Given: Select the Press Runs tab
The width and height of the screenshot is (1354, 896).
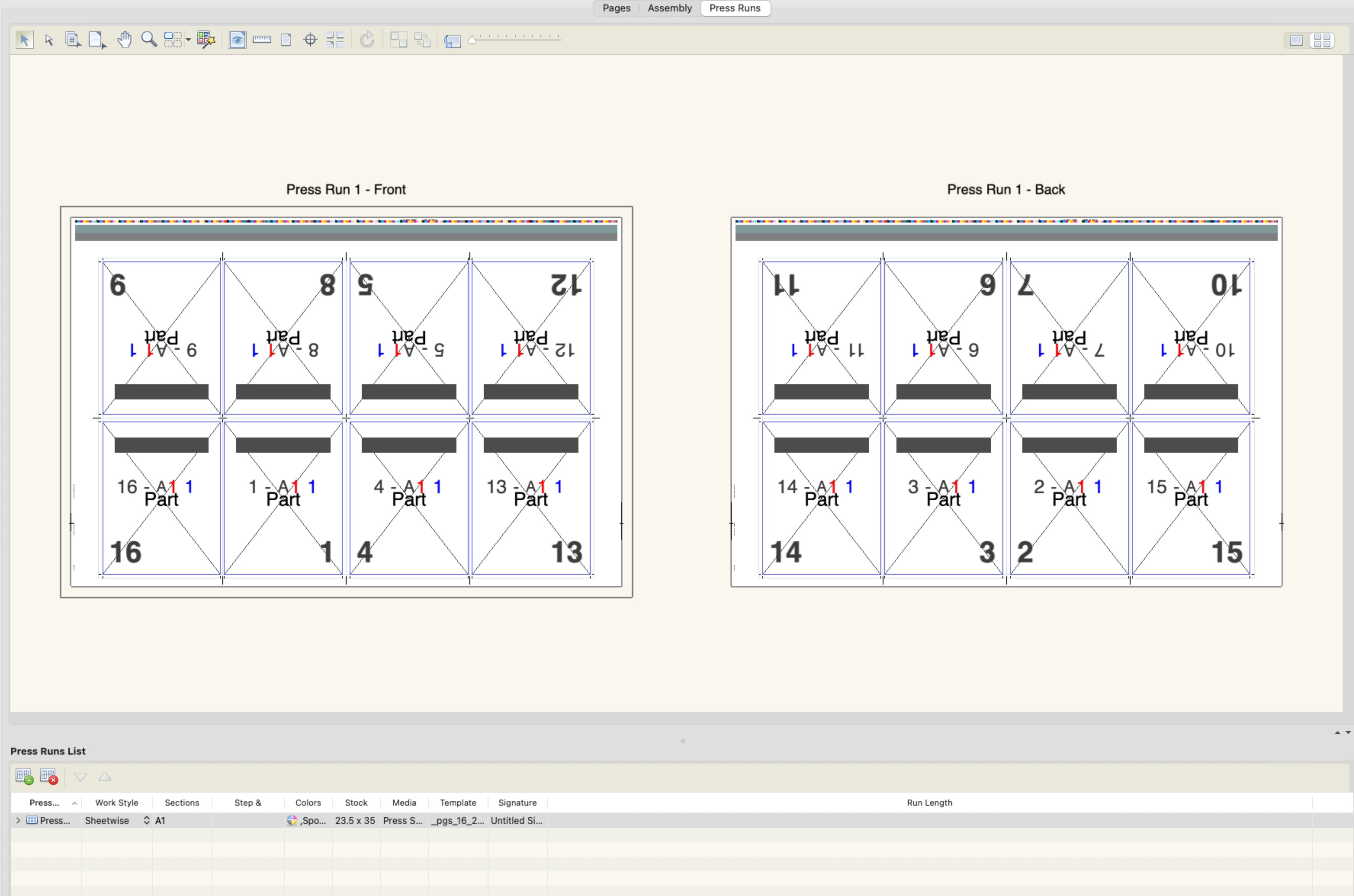Looking at the screenshot, I should 734,8.
